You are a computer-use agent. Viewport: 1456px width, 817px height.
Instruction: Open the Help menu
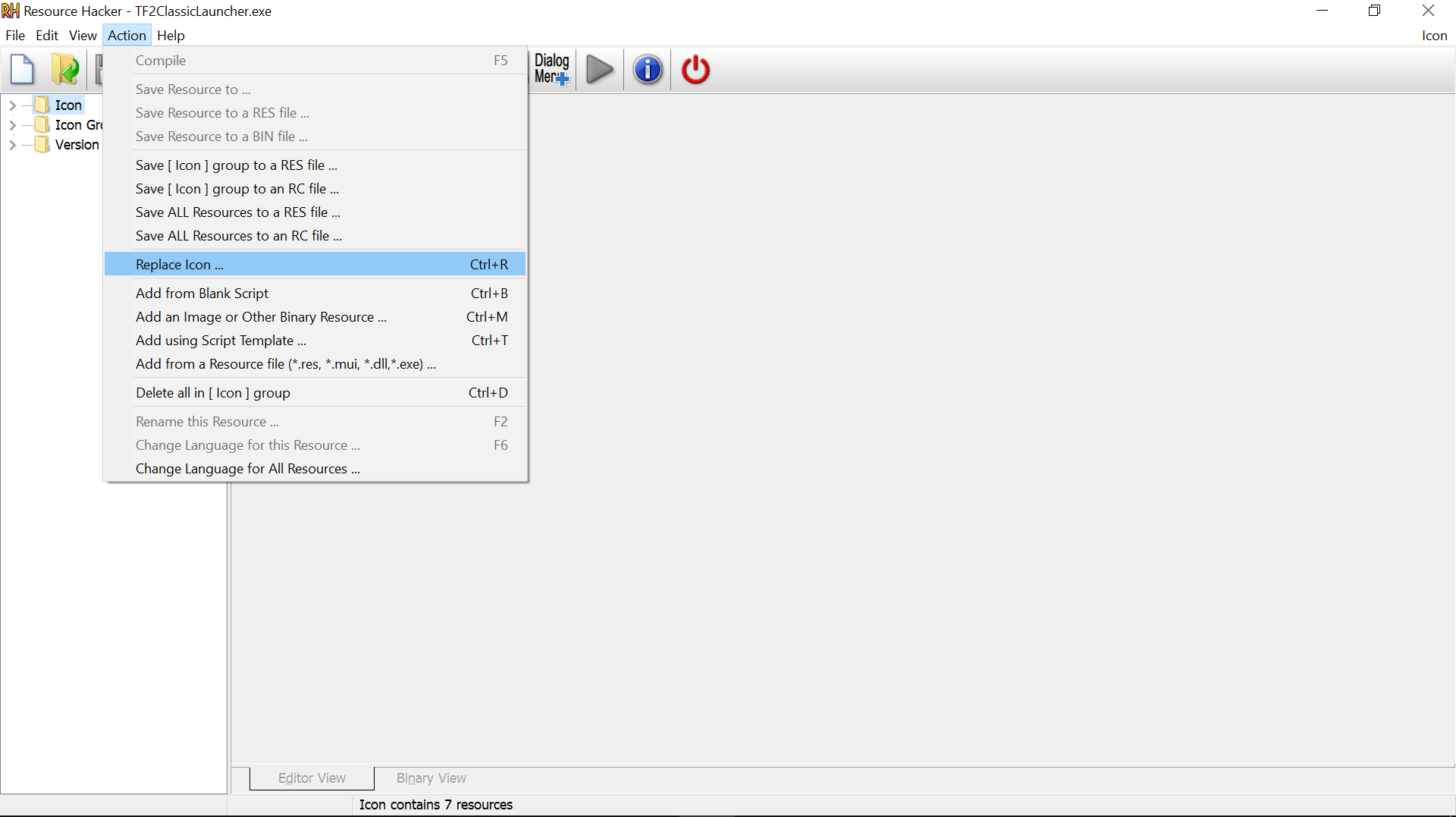pos(171,36)
